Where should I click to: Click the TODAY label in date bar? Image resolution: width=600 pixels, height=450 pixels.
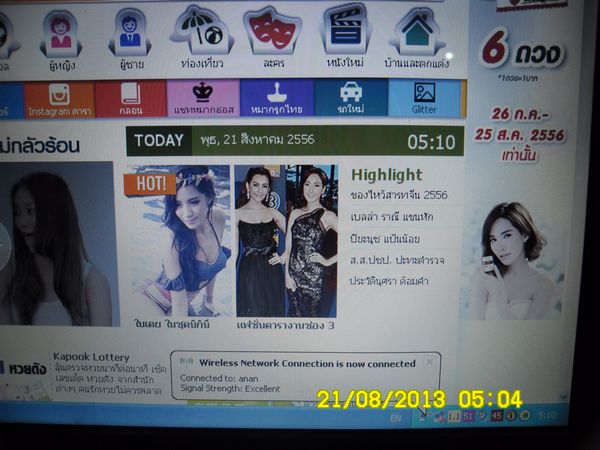(x=159, y=140)
